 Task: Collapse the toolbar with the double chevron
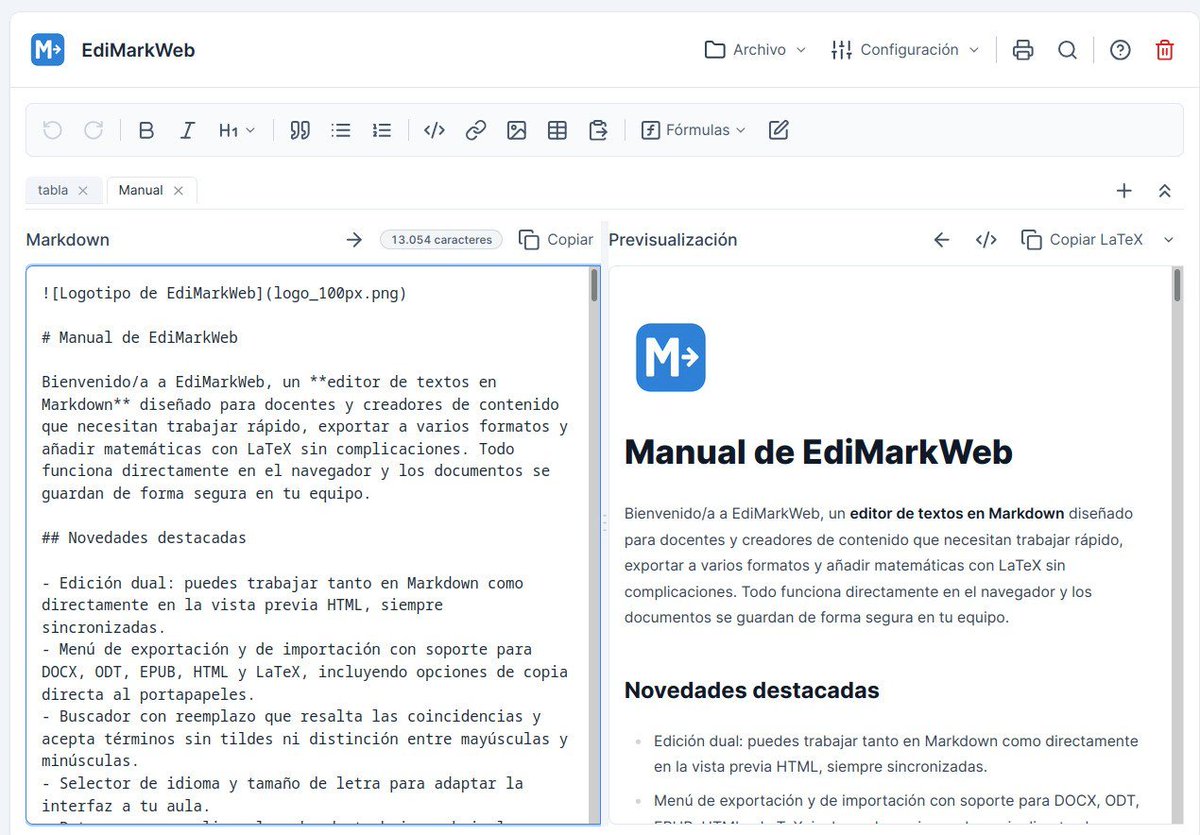[1164, 190]
